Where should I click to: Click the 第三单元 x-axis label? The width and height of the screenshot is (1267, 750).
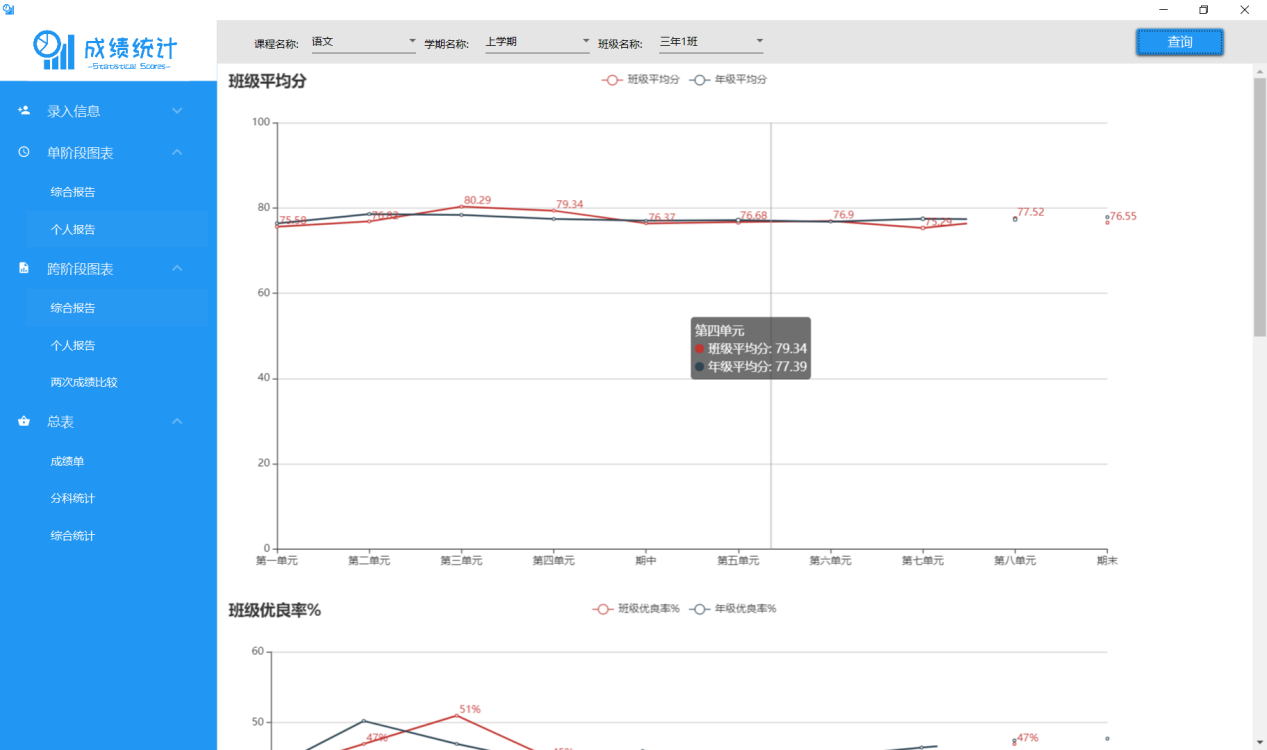click(x=461, y=561)
